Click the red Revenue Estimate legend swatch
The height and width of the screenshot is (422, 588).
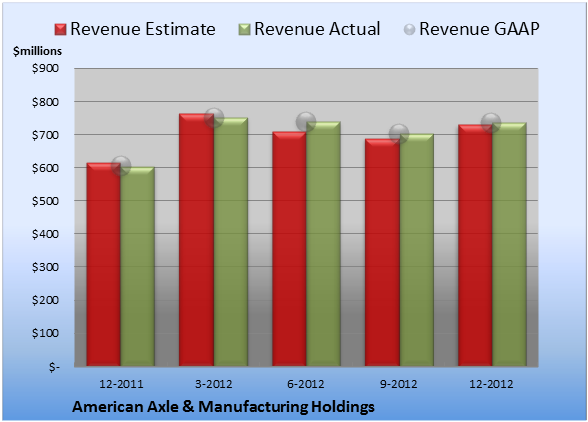(60, 29)
